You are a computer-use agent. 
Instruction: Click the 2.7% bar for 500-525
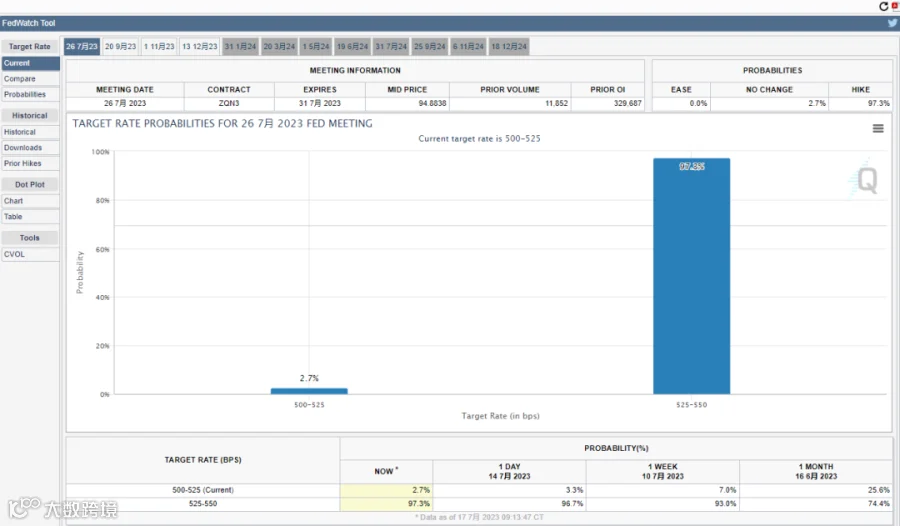[x=309, y=391]
